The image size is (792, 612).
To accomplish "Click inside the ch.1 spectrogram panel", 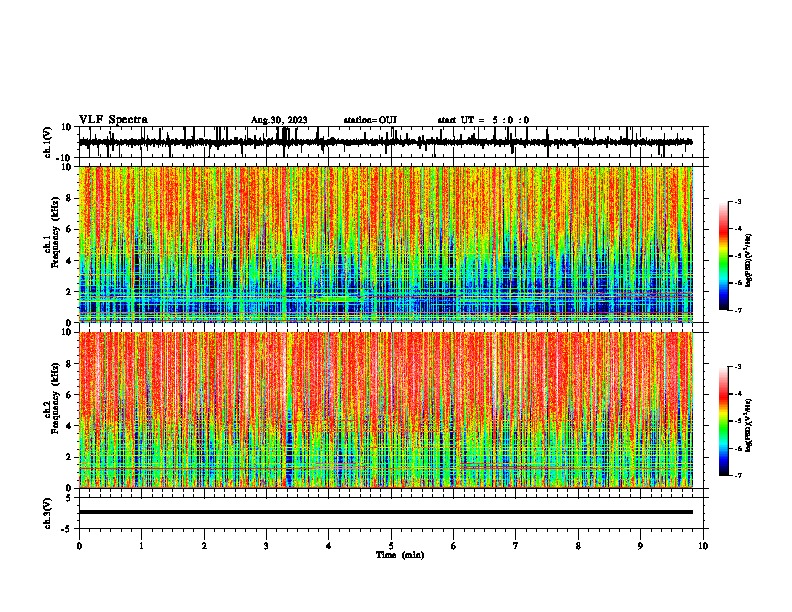I will (386, 244).
